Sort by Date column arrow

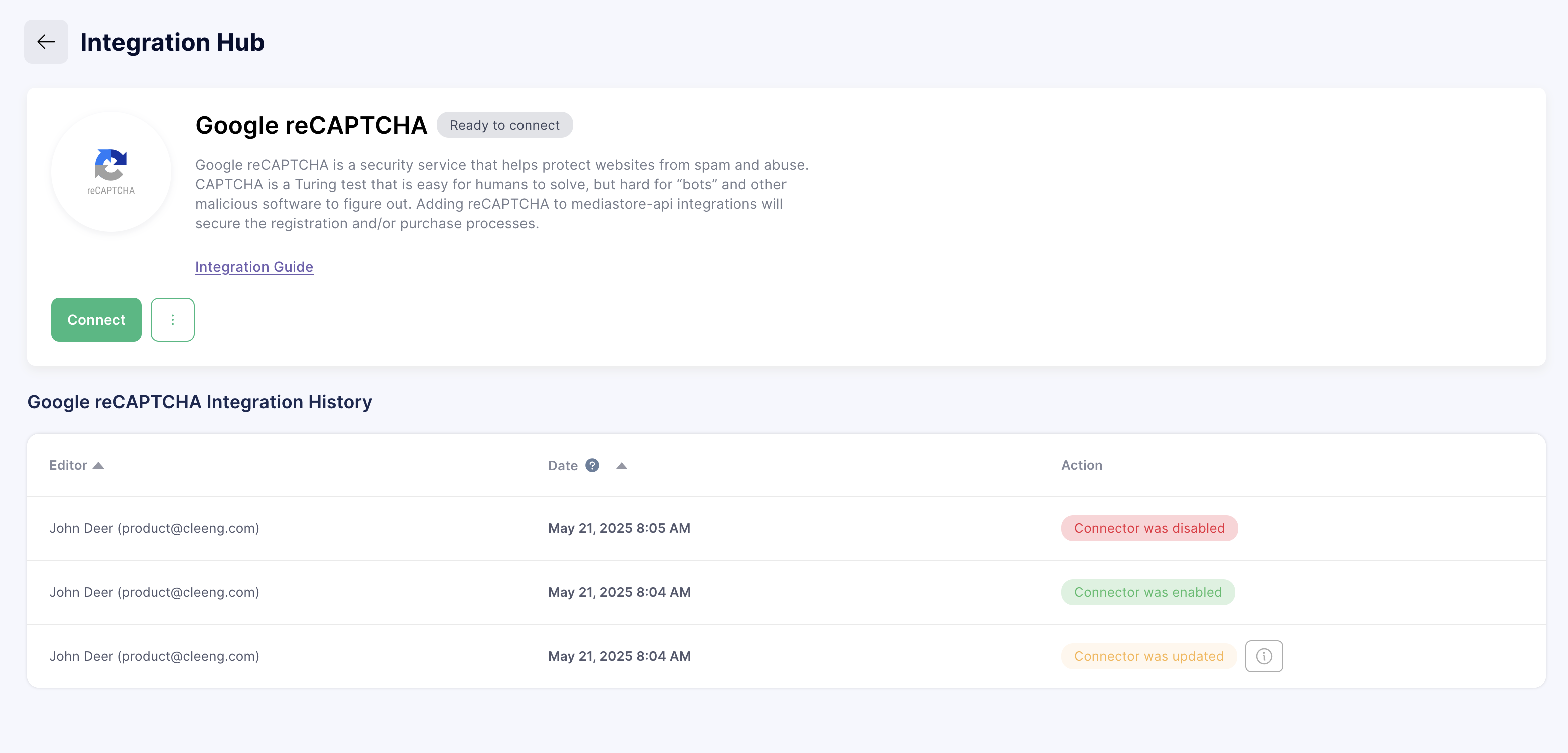click(621, 466)
